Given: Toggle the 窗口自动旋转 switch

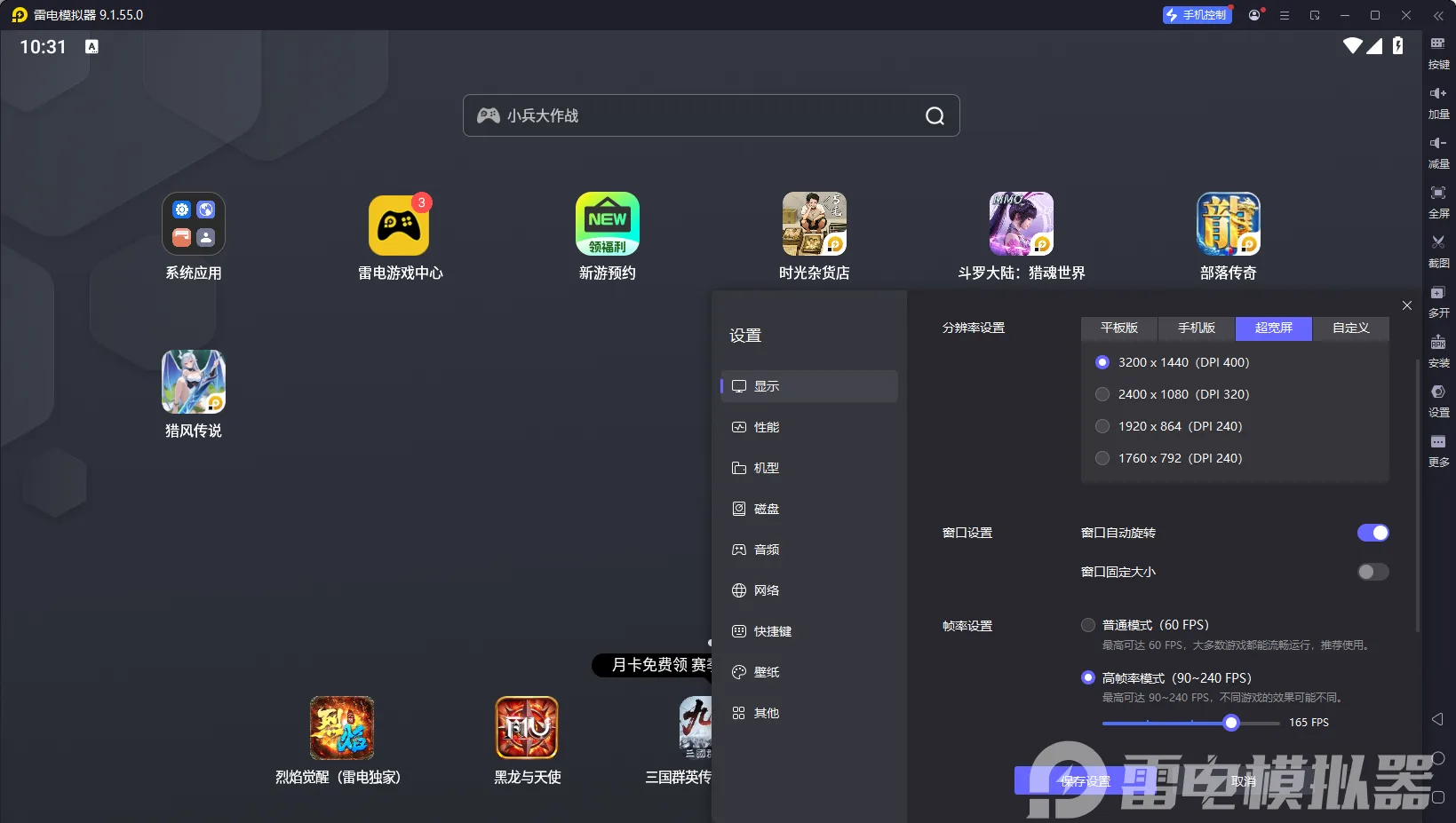Looking at the screenshot, I should tap(1372, 533).
